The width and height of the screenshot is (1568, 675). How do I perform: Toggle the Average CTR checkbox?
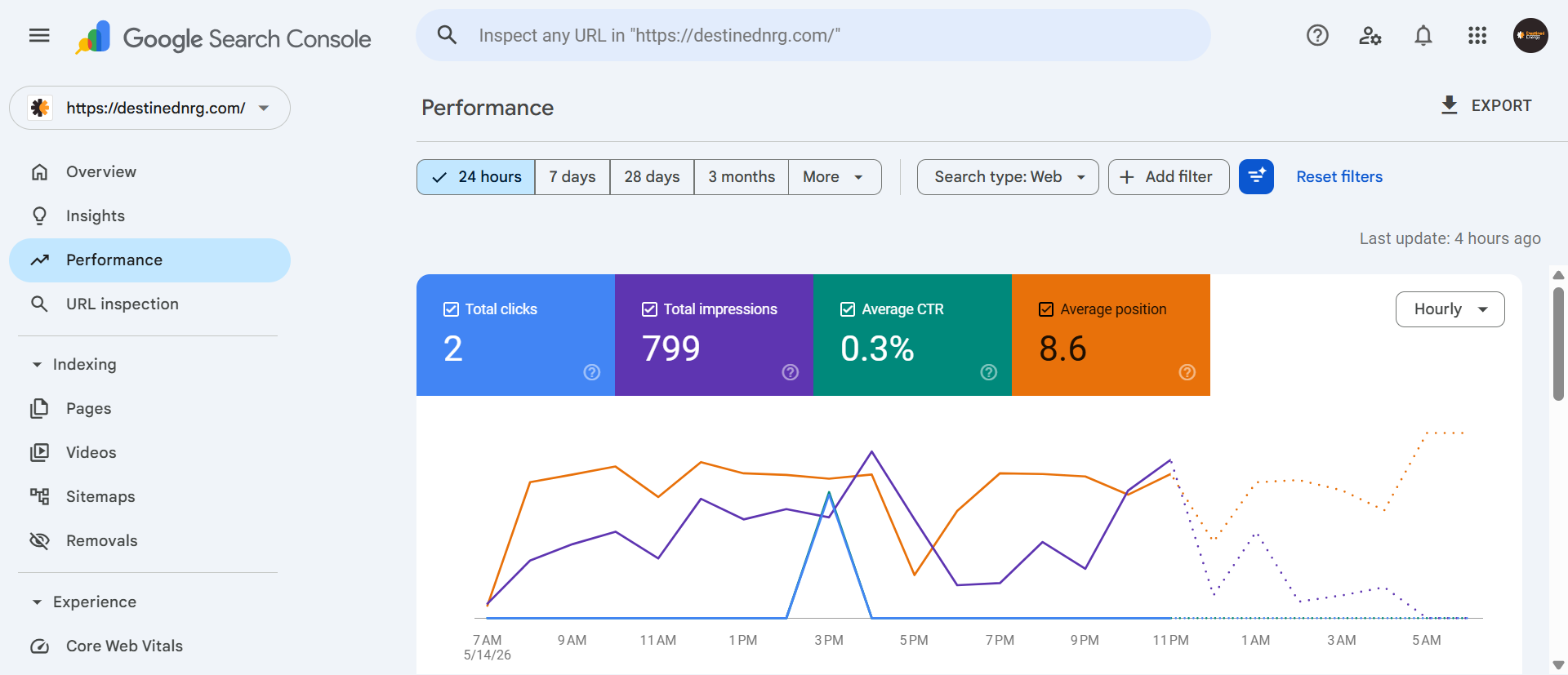click(x=848, y=309)
